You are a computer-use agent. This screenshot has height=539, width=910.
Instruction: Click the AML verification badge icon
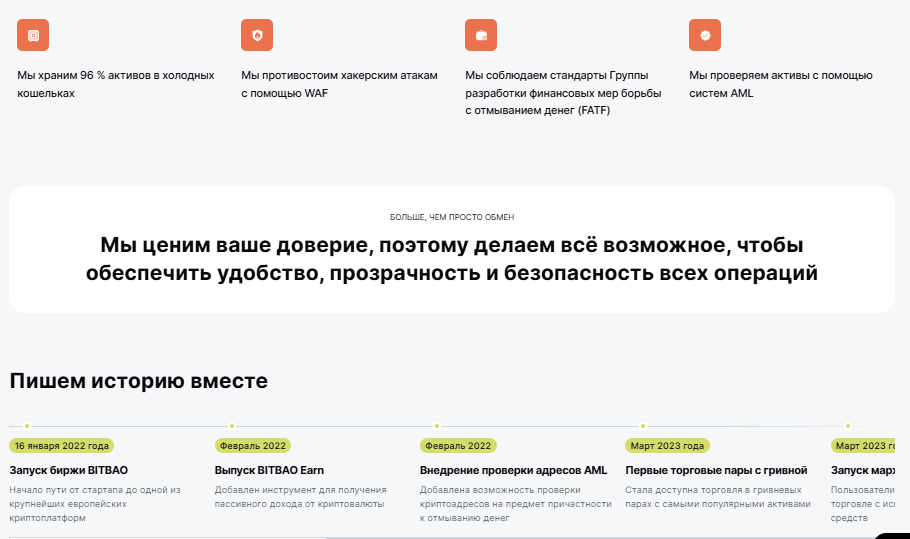[x=705, y=35]
